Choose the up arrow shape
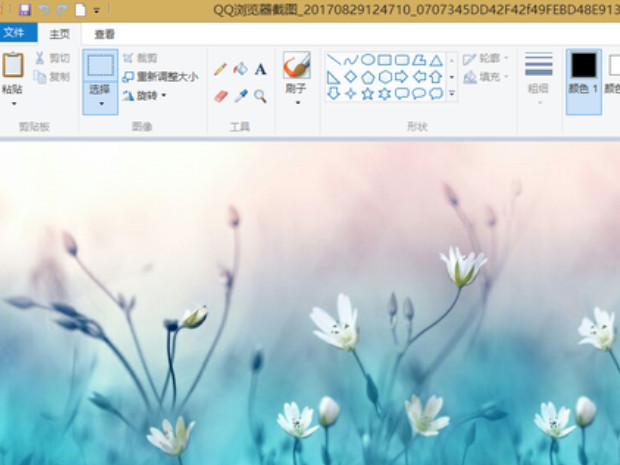This screenshot has height=465, width=620. 436,77
